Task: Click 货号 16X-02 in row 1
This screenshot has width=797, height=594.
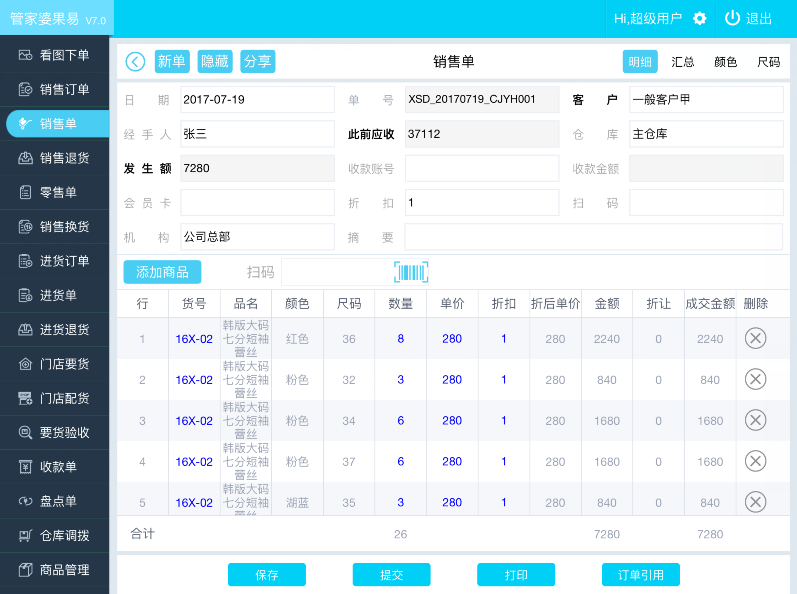Action: pyautogui.click(x=194, y=339)
